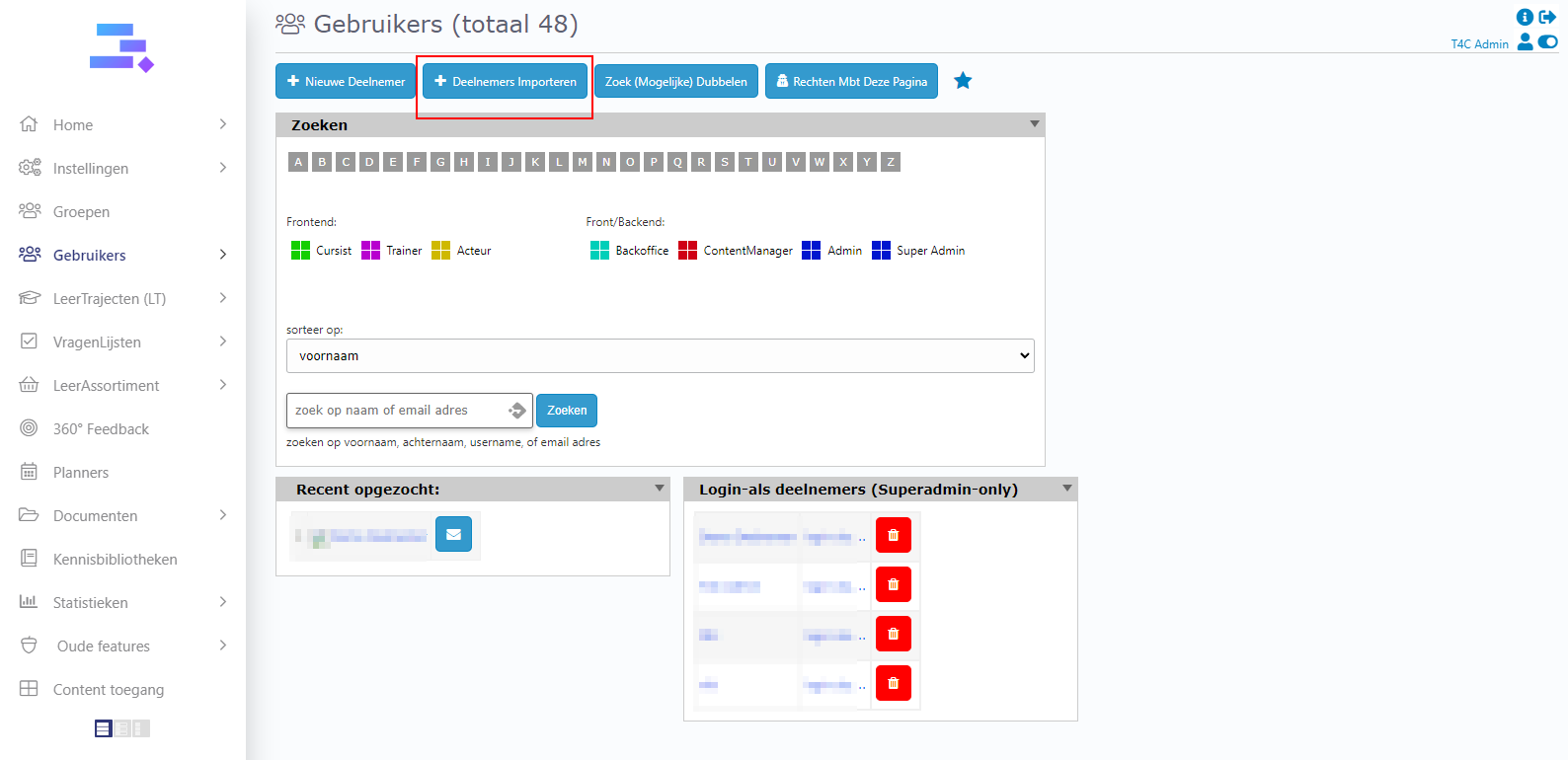The image size is (1568, 760).
Task: Click the info icon in top-right corner
Action: point(1525,17)
